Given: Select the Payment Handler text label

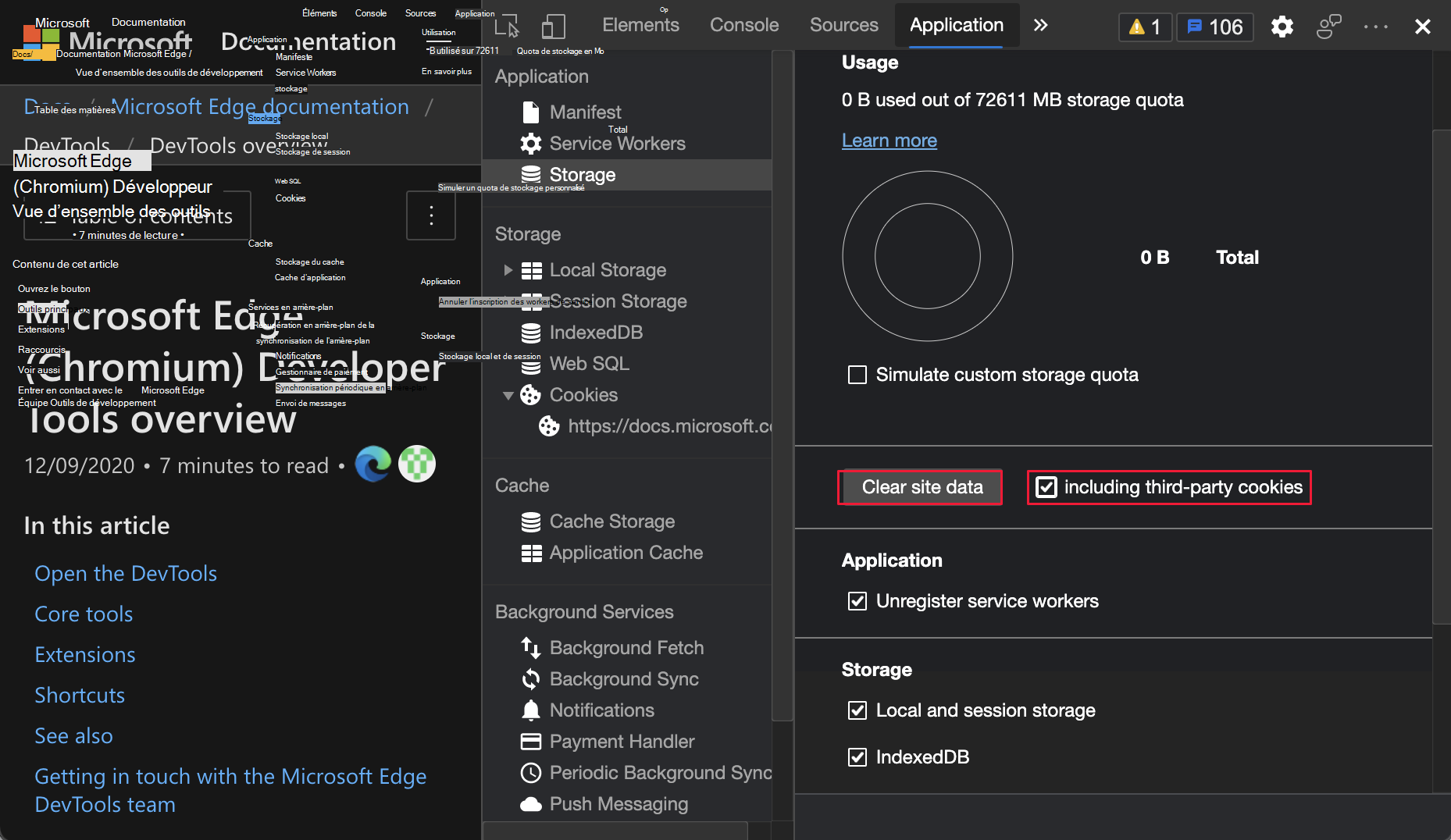Looking at the screenshot, I should [x=622, y=742].
